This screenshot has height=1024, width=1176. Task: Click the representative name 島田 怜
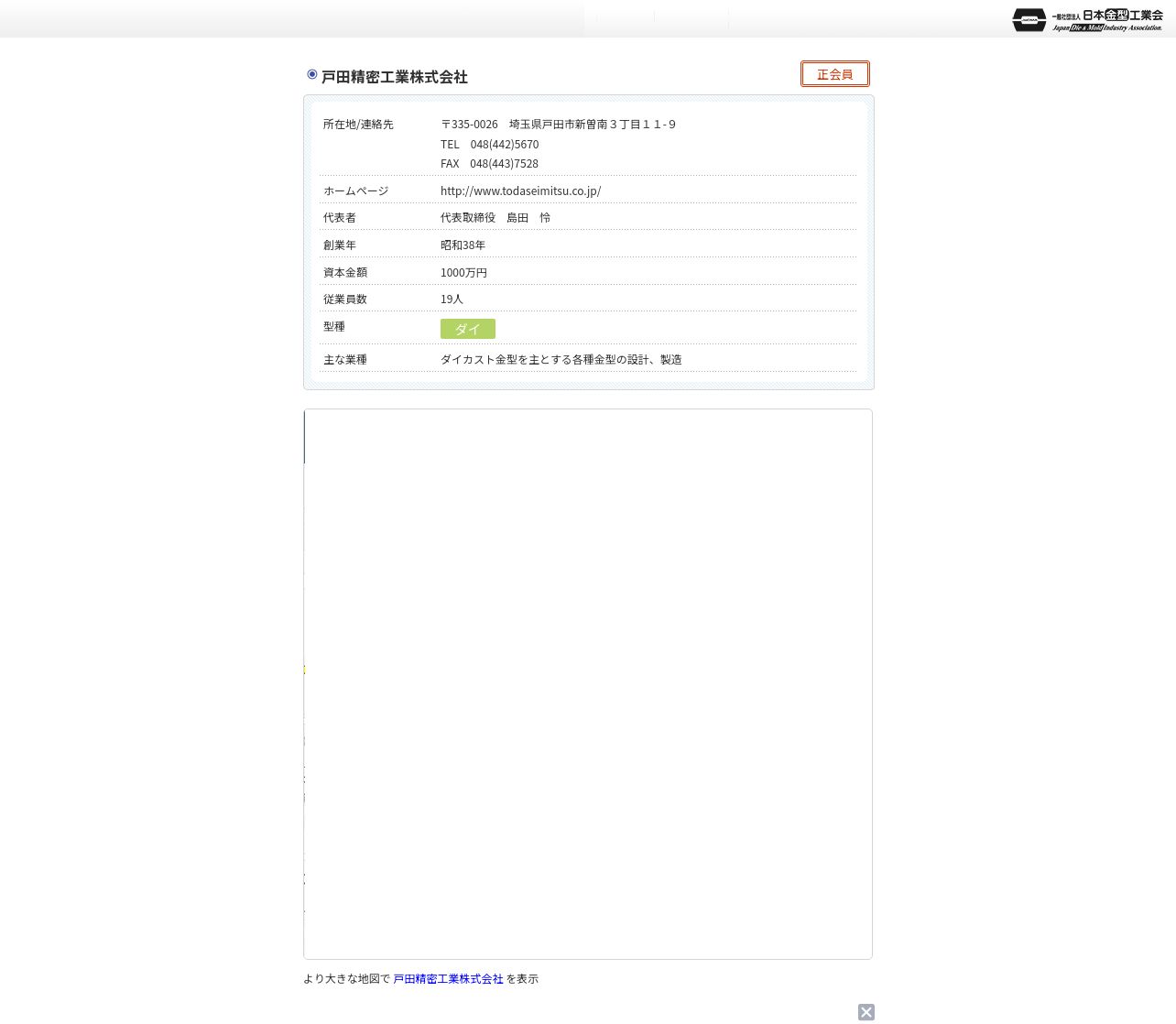point(528,218)
